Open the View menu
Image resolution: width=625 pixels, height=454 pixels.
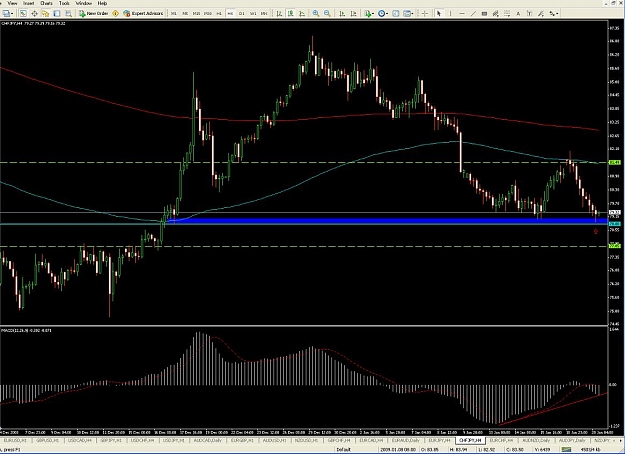coord(12,3)
